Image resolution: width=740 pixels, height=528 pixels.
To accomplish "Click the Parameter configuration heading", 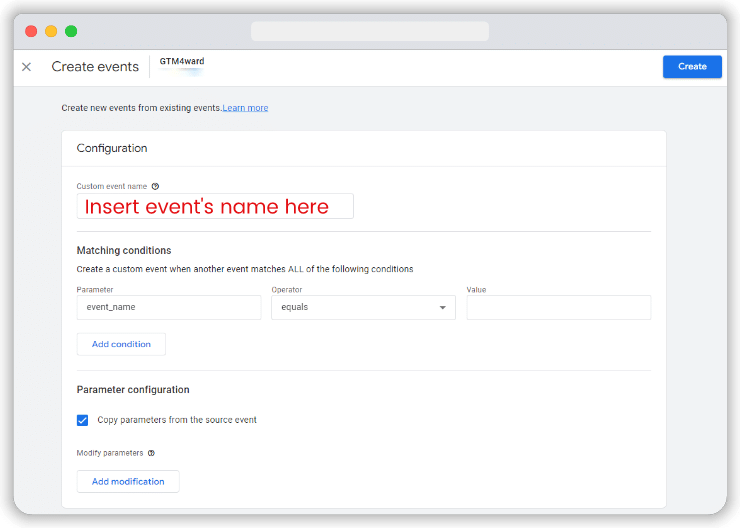I will (133, 390).
